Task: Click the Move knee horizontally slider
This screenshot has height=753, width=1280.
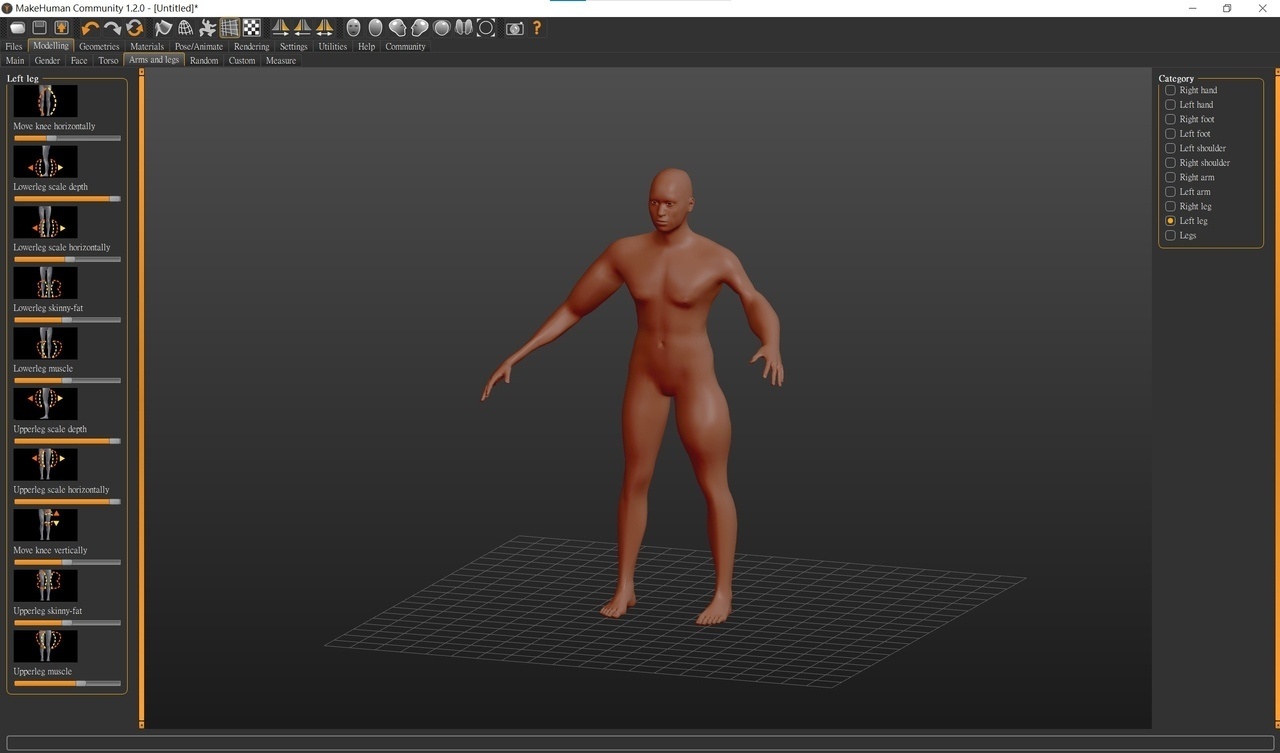Action: point(67,138)
